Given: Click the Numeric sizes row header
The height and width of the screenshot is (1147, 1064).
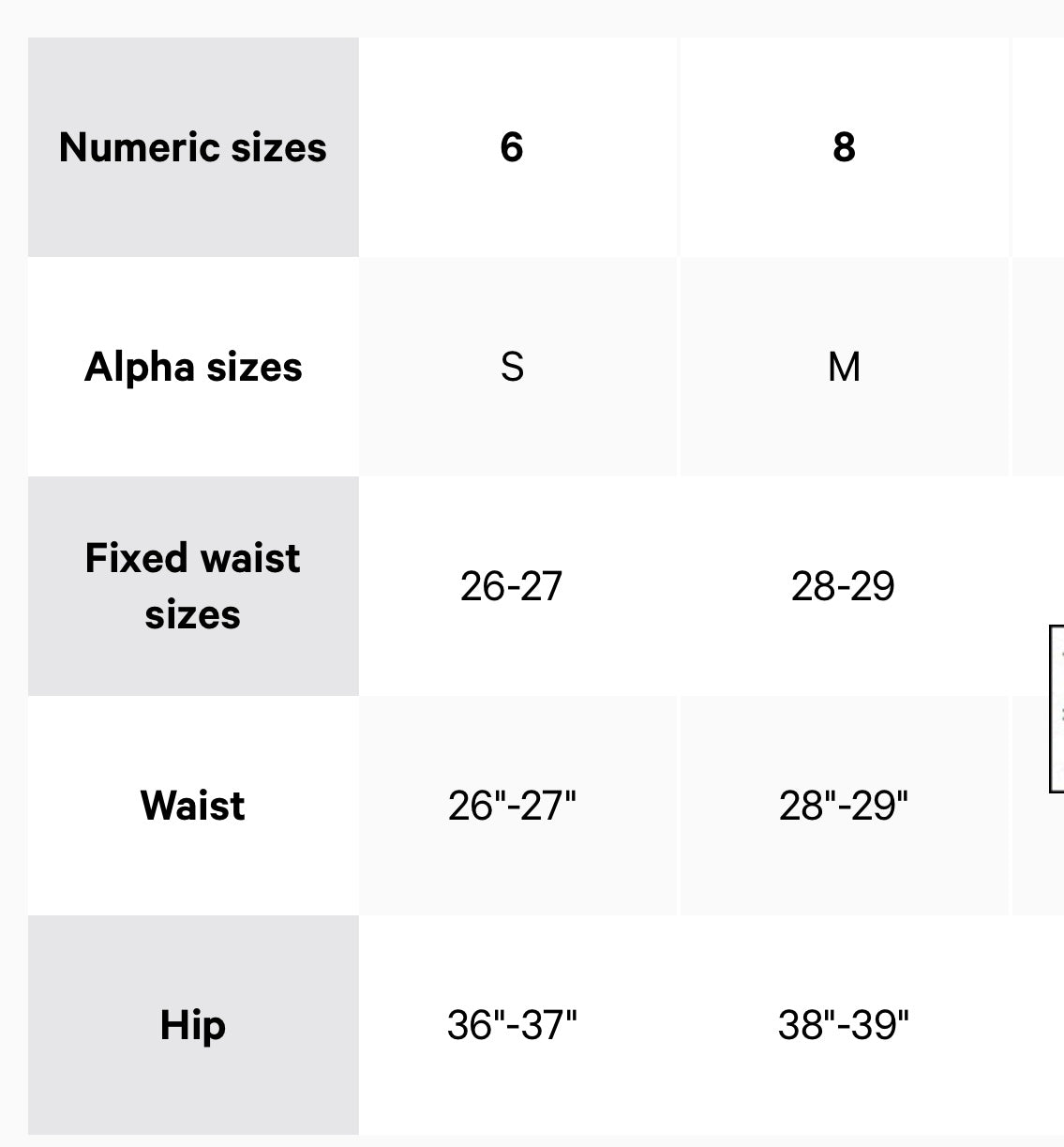Looking at the screenshot, I should pos(193,147).
